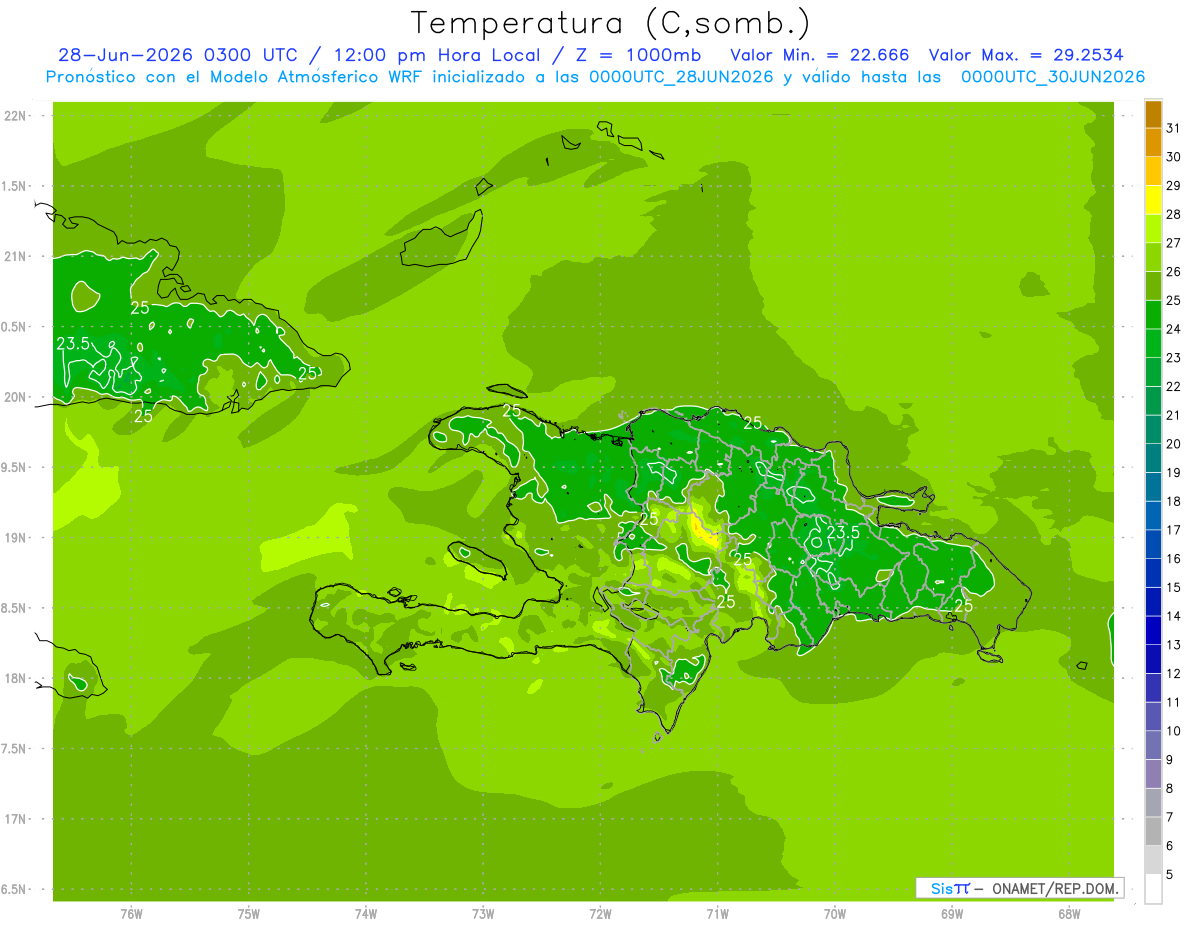The width and height of the screenshot is (1200, 927).
Task: Click the '20' color scale value
Action: (x=1174, y=444)
